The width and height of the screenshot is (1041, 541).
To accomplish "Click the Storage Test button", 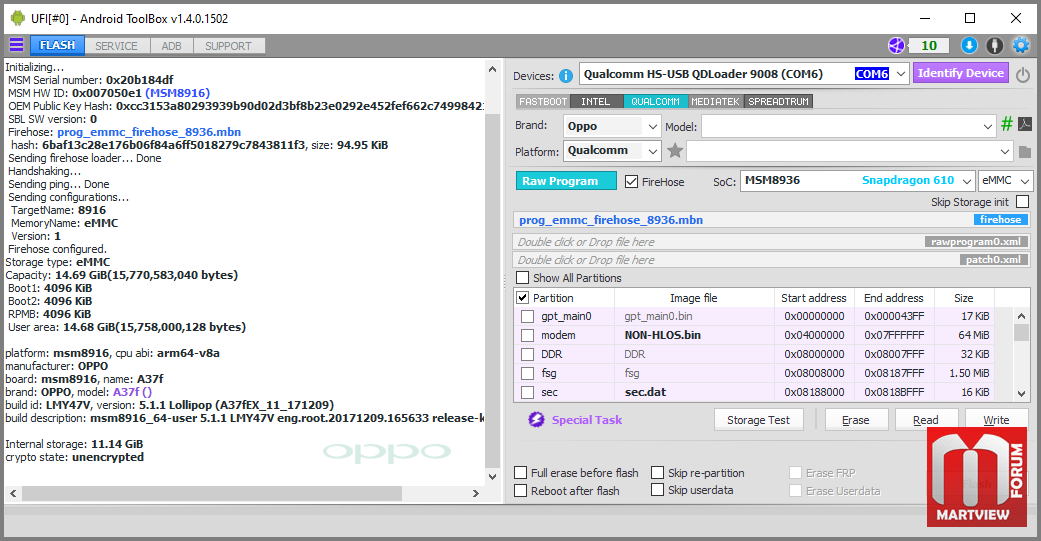I will click(x=758, y=420).
